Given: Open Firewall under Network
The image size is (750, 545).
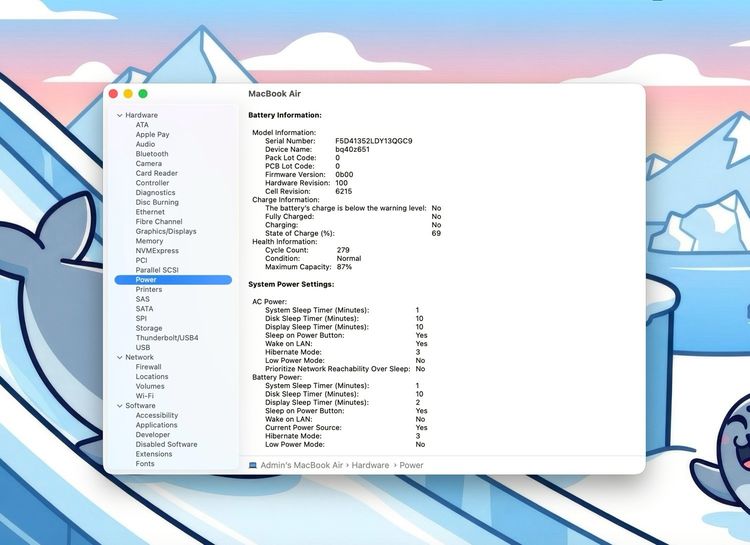Looking at the screenshot, I should (148, 367).
